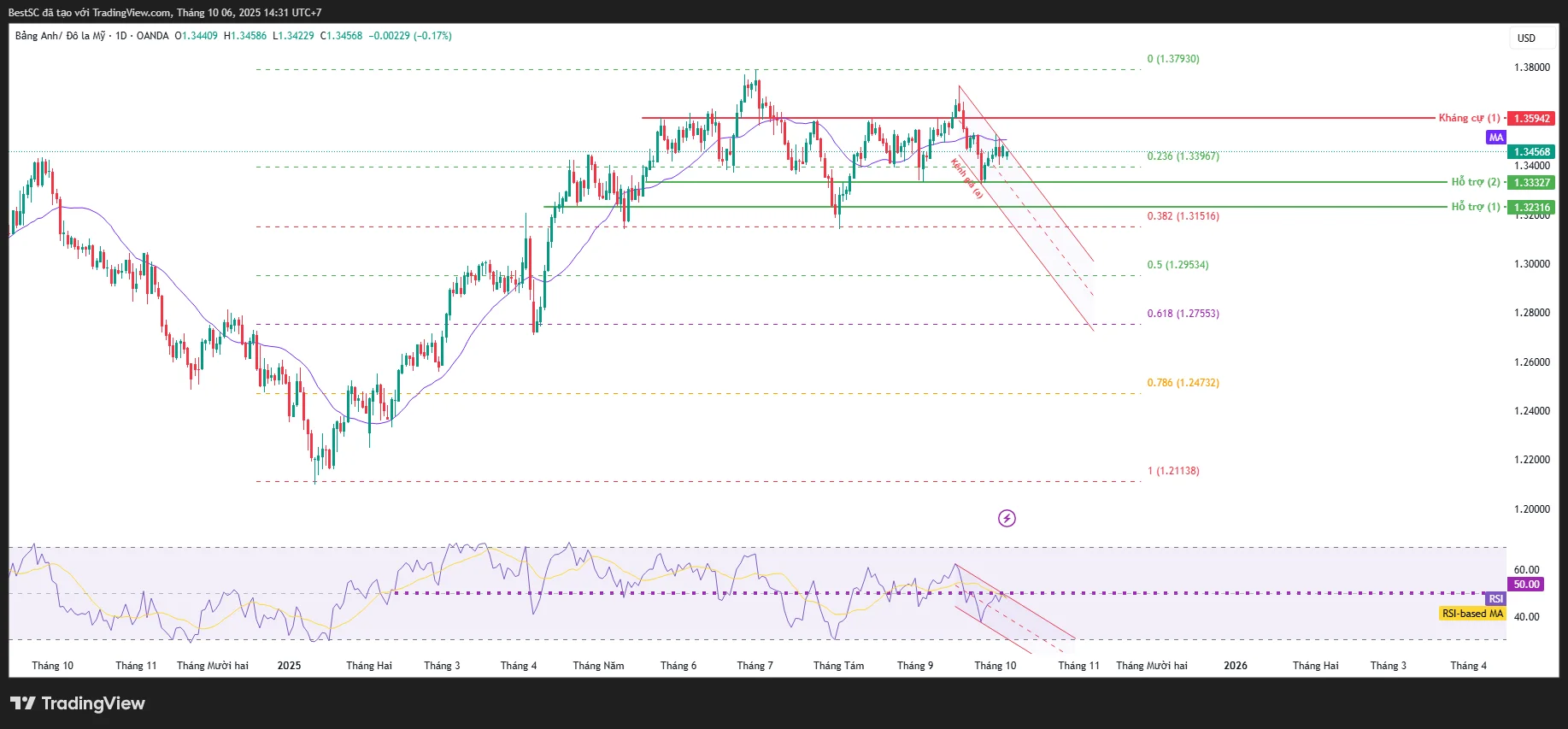
Task: Click the red 1.35942 resistance price tag
Action: click(1531, 119)
